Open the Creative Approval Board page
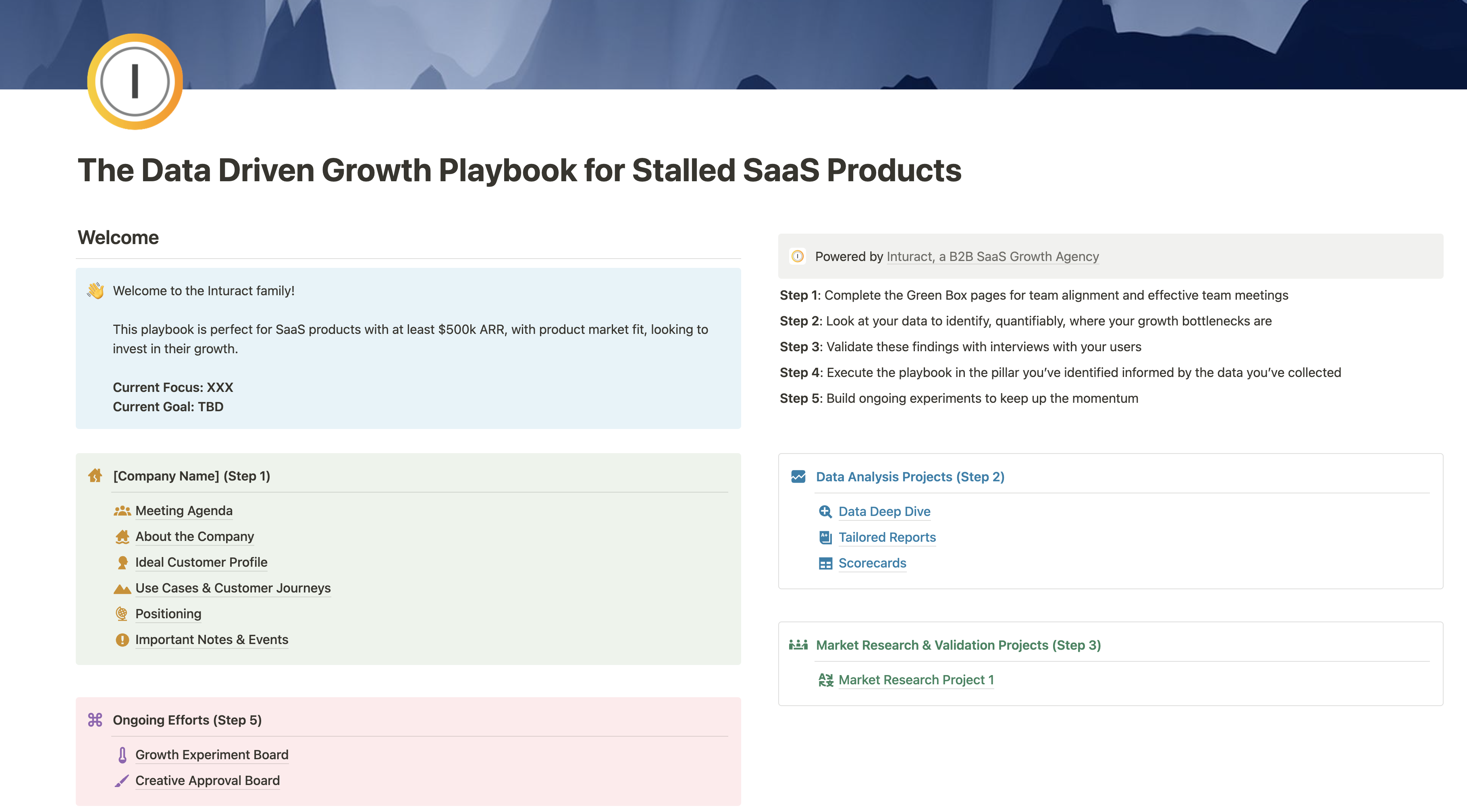The width and height of the screenshot is (1467, 812). tap(207, 781)
